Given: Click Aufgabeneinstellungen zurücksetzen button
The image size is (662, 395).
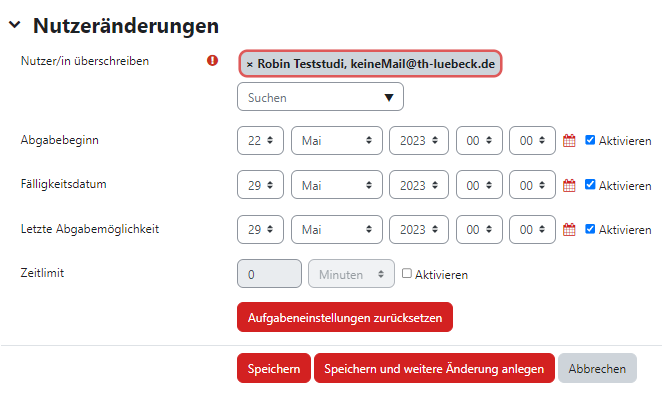Looking at the screenshot, I should [345, 317].
